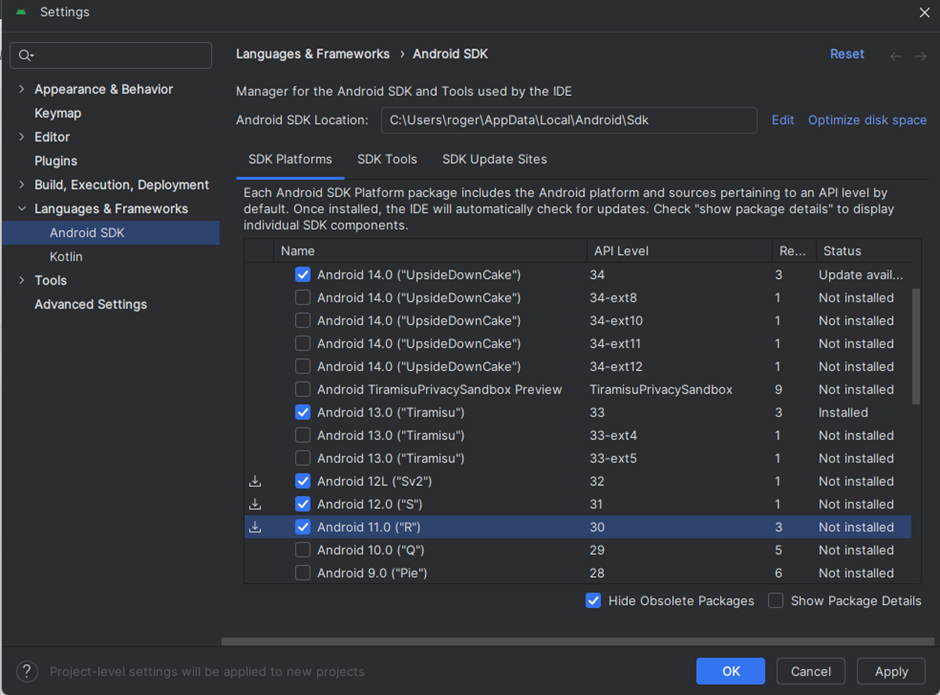This screenshot has height=695, width=940.
Task: Click the horizontal scrollbar below the panel
Action: (577, 641)
